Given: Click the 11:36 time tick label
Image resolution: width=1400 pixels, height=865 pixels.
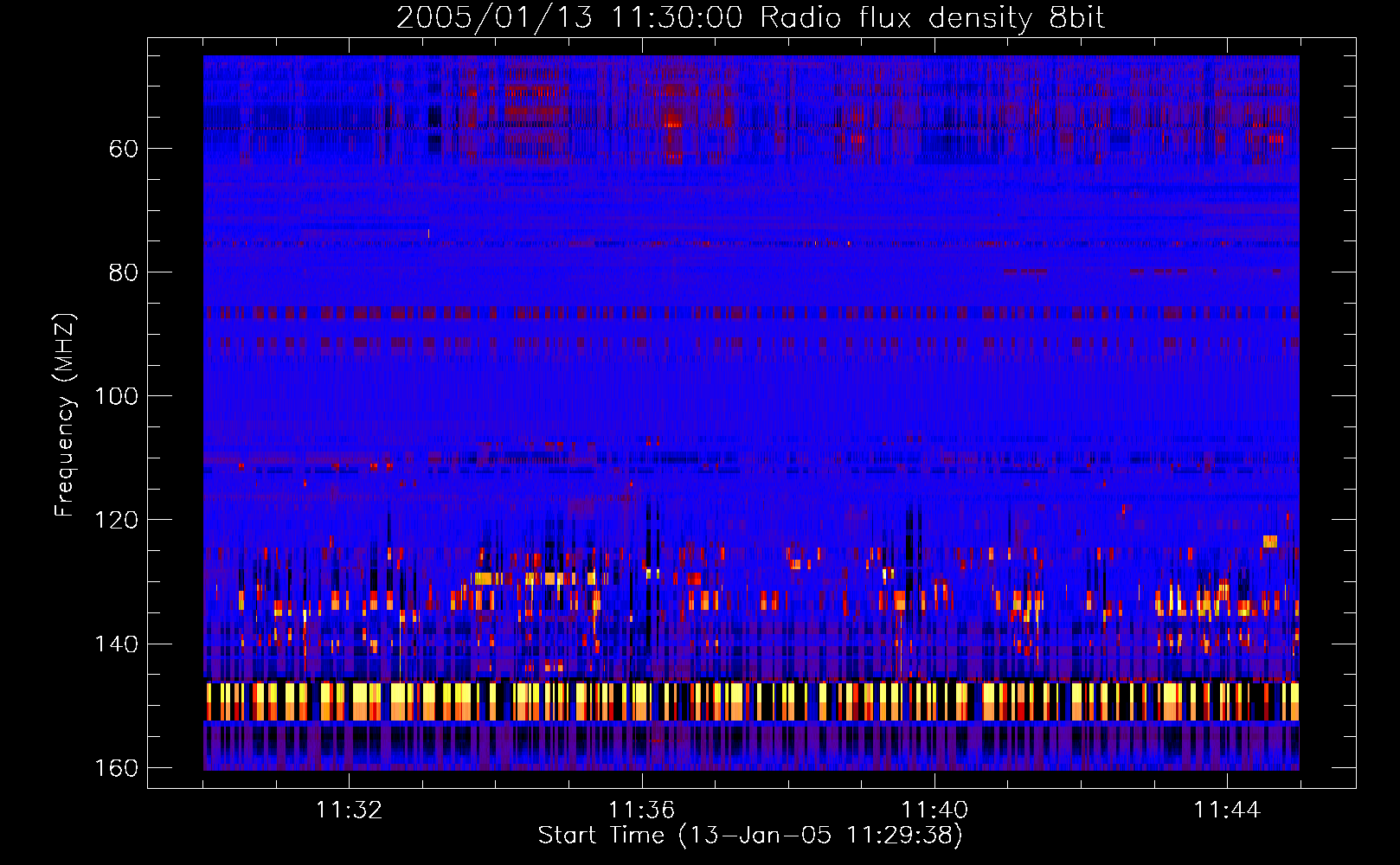Looking at the screenshot, I should click(641, 811).
